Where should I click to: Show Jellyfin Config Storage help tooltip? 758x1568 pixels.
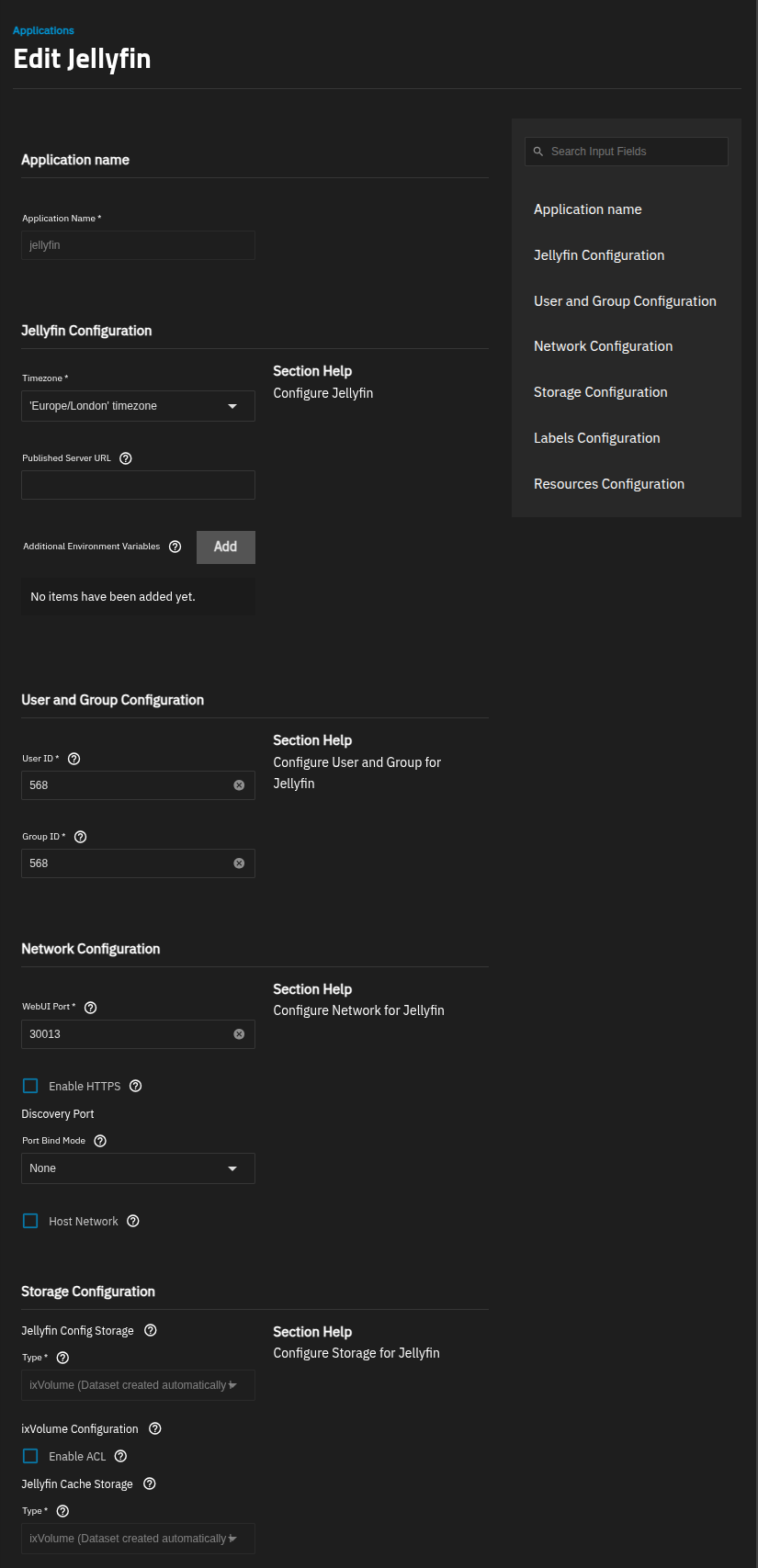click(x=151, y=1330)
